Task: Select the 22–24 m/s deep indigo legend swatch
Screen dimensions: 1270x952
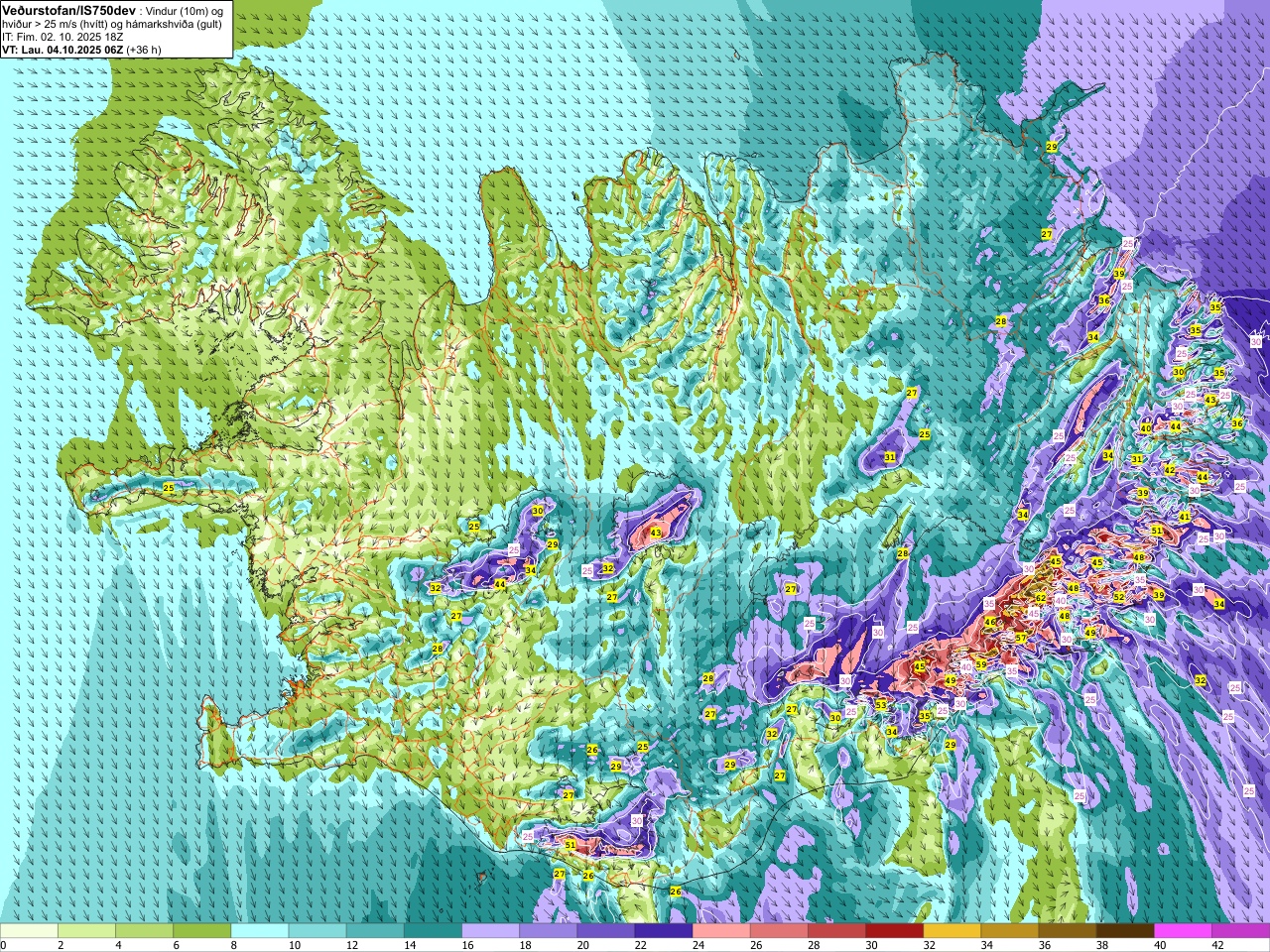Action: click(x=663, y=930)
